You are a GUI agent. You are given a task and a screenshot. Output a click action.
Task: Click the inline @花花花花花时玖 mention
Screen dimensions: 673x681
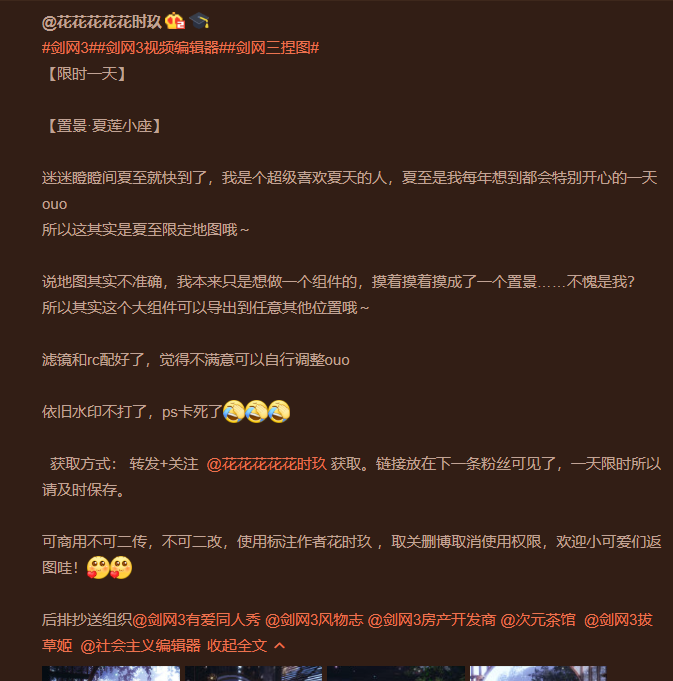pos(267,464)
